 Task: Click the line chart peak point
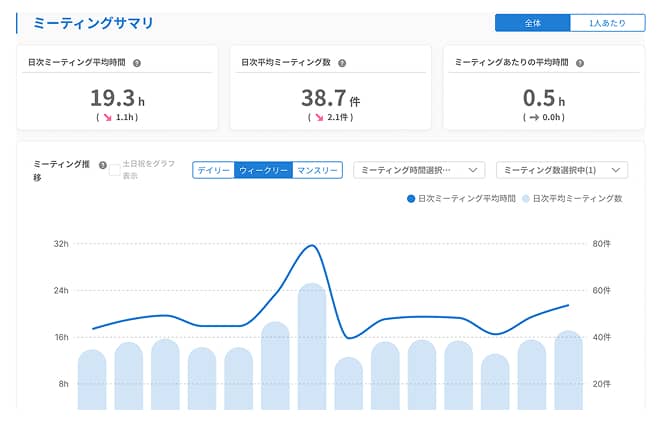[312, 245]
